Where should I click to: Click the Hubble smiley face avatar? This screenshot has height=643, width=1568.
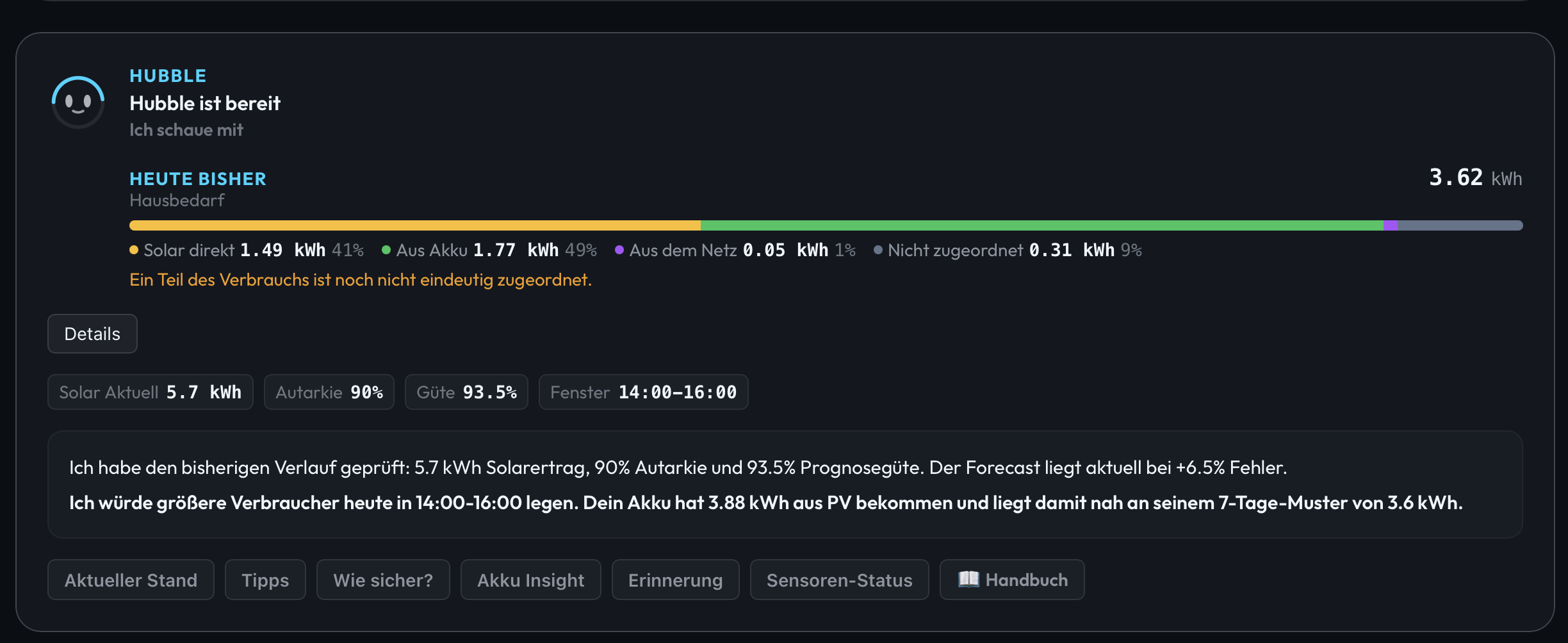(78, 102)
